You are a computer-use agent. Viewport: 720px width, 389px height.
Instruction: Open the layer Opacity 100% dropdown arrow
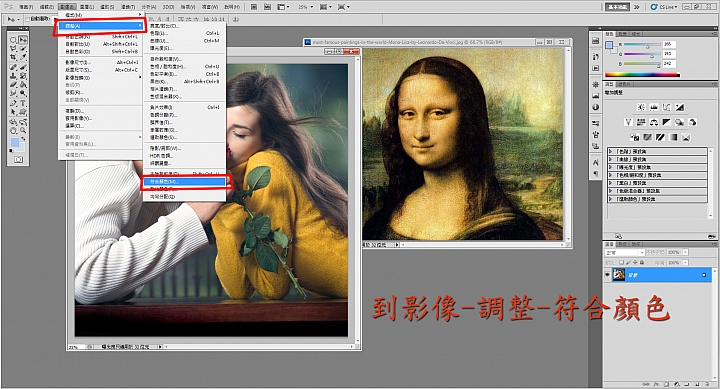[686, 252]
